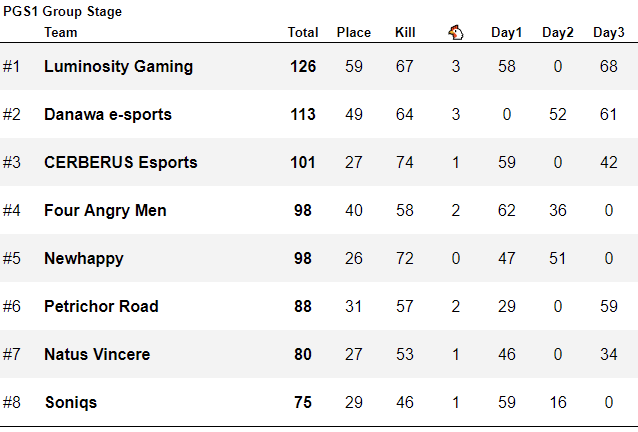Open the Soniqs team entry
Image resolution: width=638 pixels, height=432 pixels.
point(70,403)
